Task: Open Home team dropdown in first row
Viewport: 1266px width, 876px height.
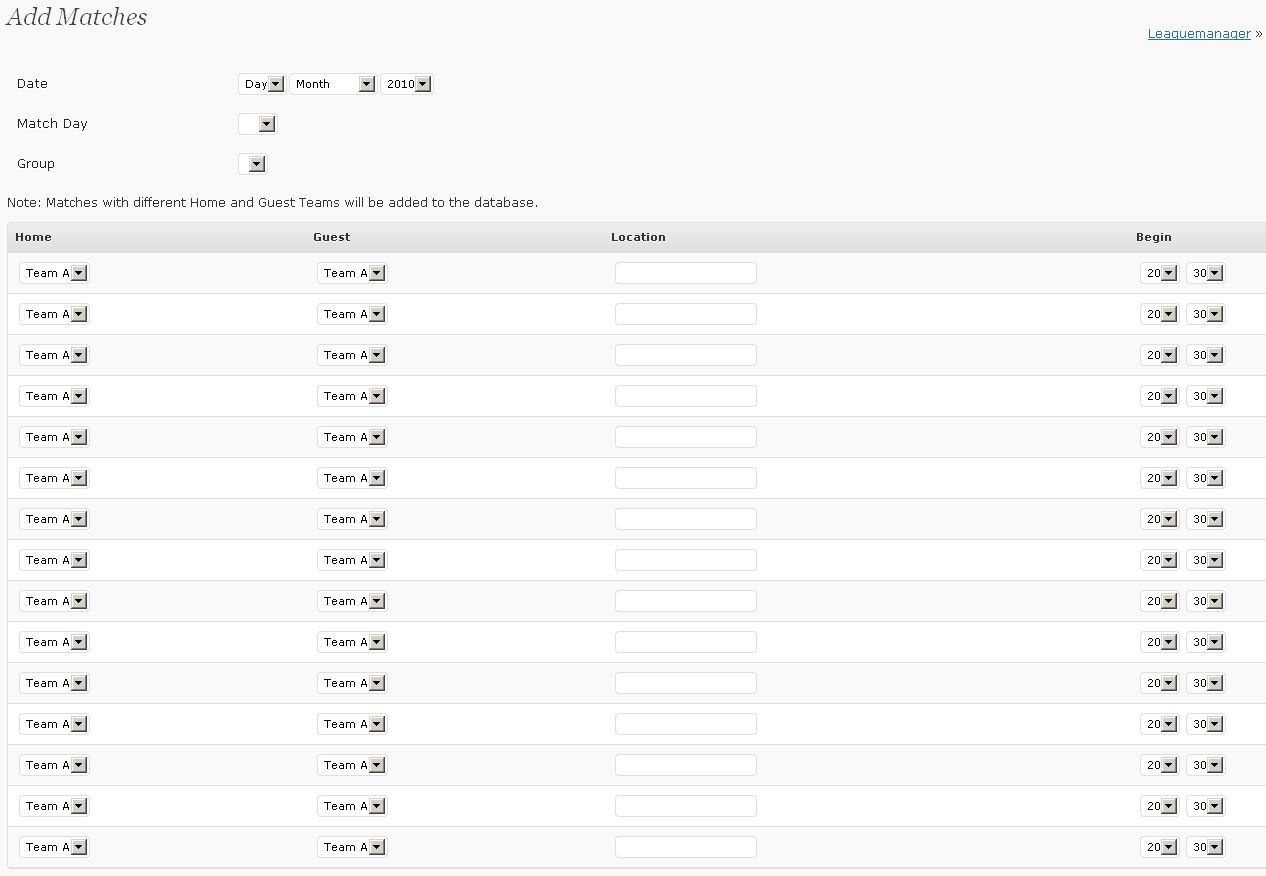Action: 55,273
